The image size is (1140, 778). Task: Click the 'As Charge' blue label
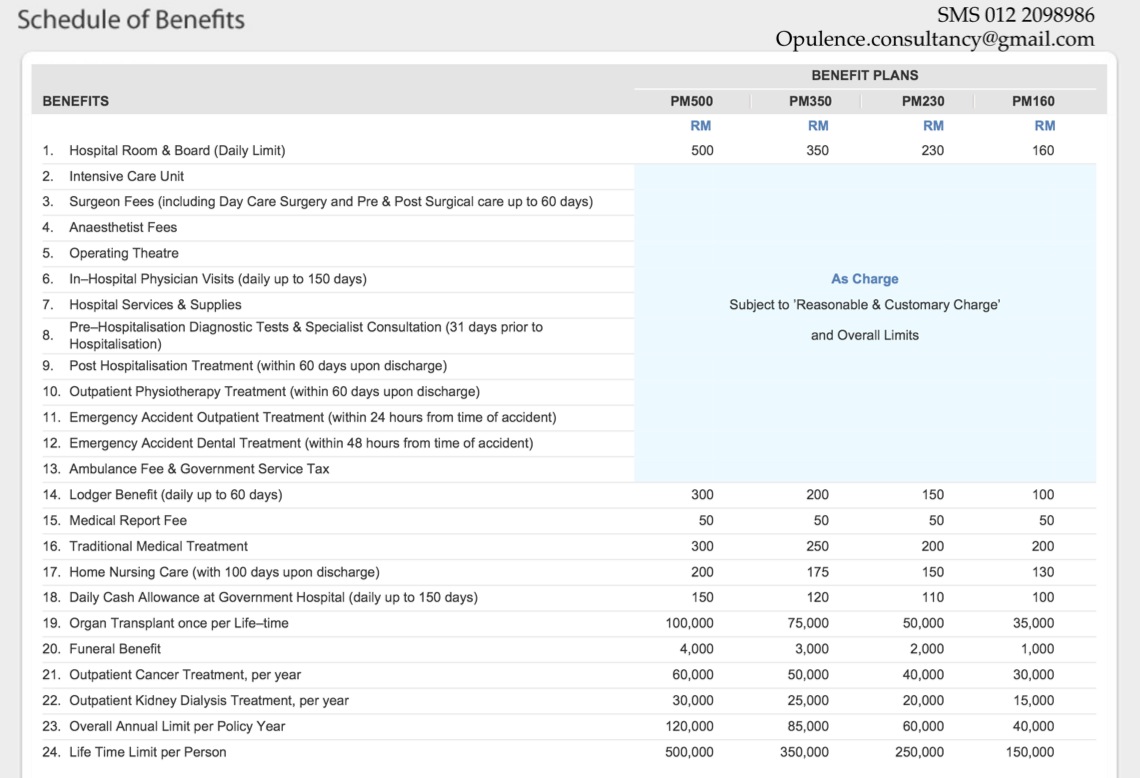(x=864, y=279)
